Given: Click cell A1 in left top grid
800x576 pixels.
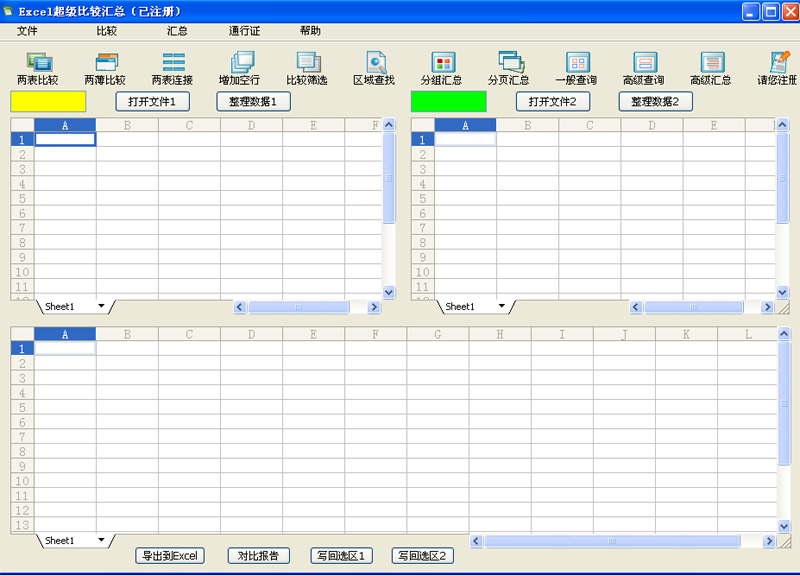Looking at the screenshot, I should pyautogui.click(x=65, y=139).
